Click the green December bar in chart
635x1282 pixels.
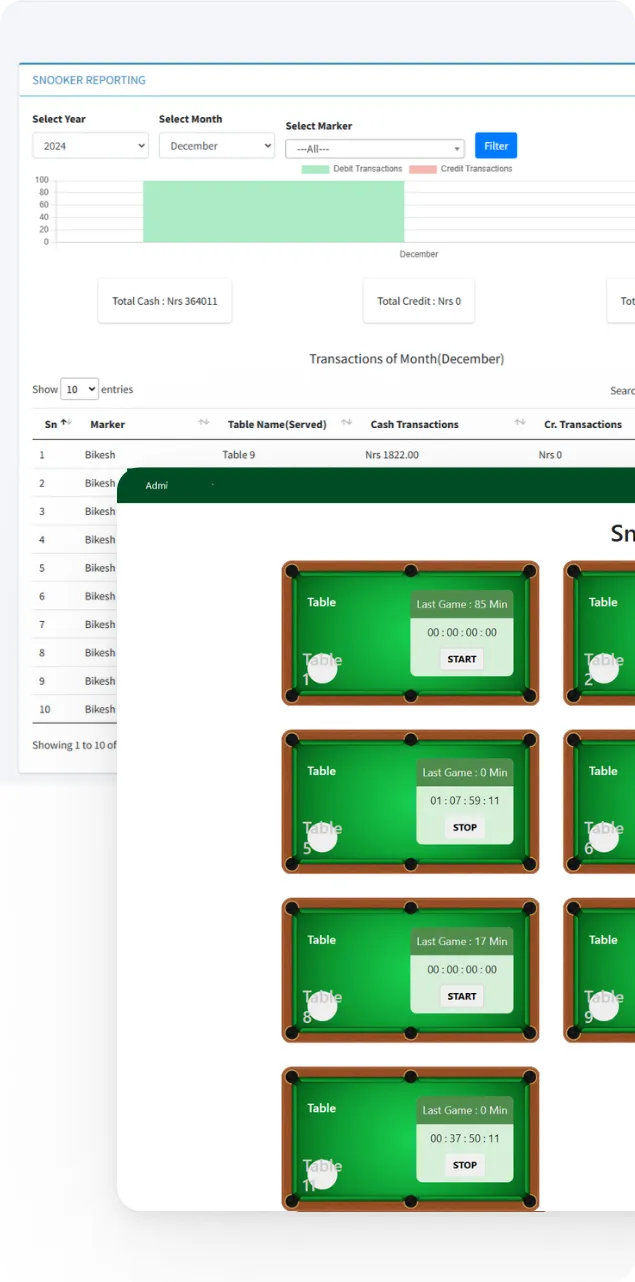pyautogui.click(x=273, y=211)
